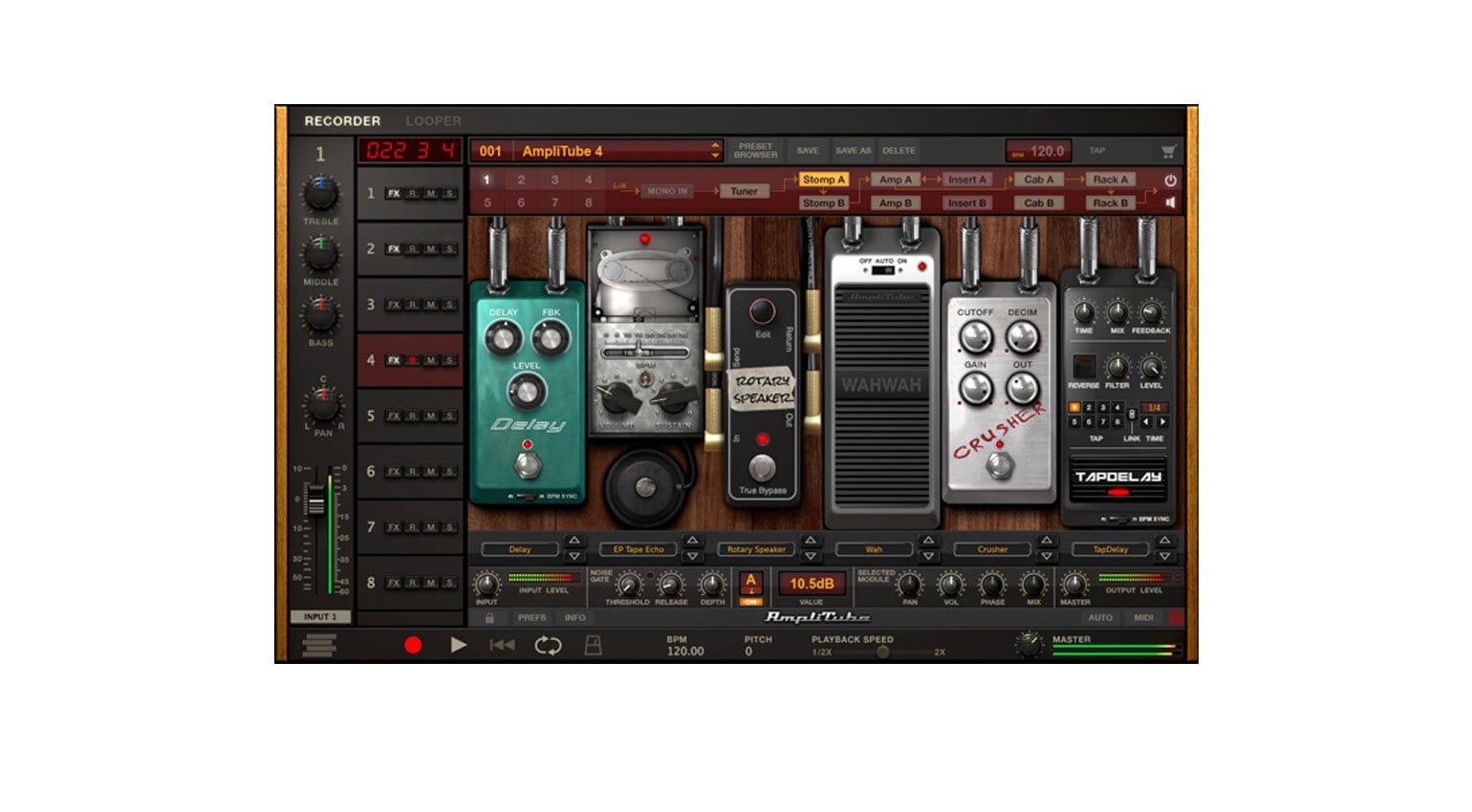Open the Wah stomp slot selector
The width and height of the screenshot is (1472, 812).
click(875, 549)
